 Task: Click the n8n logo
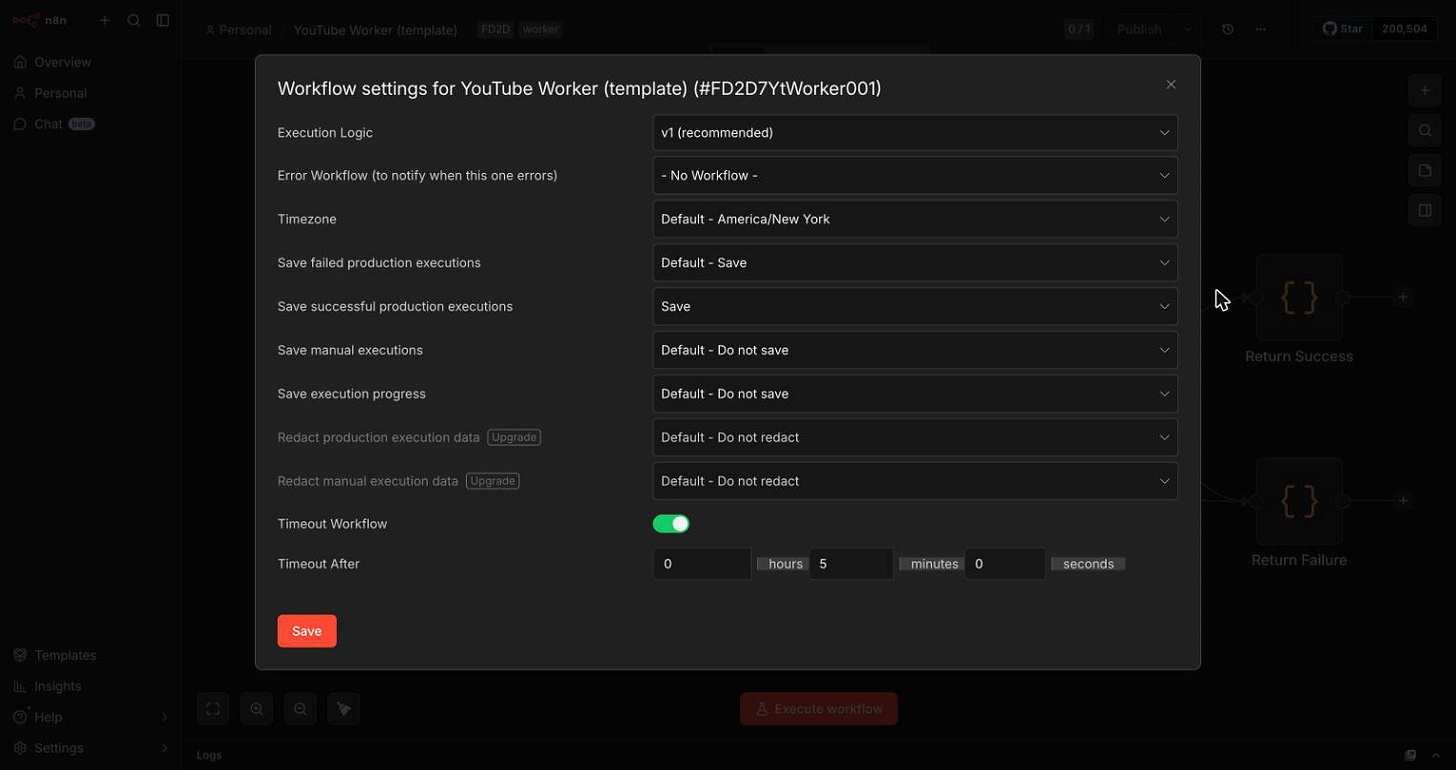click(40, 20)
